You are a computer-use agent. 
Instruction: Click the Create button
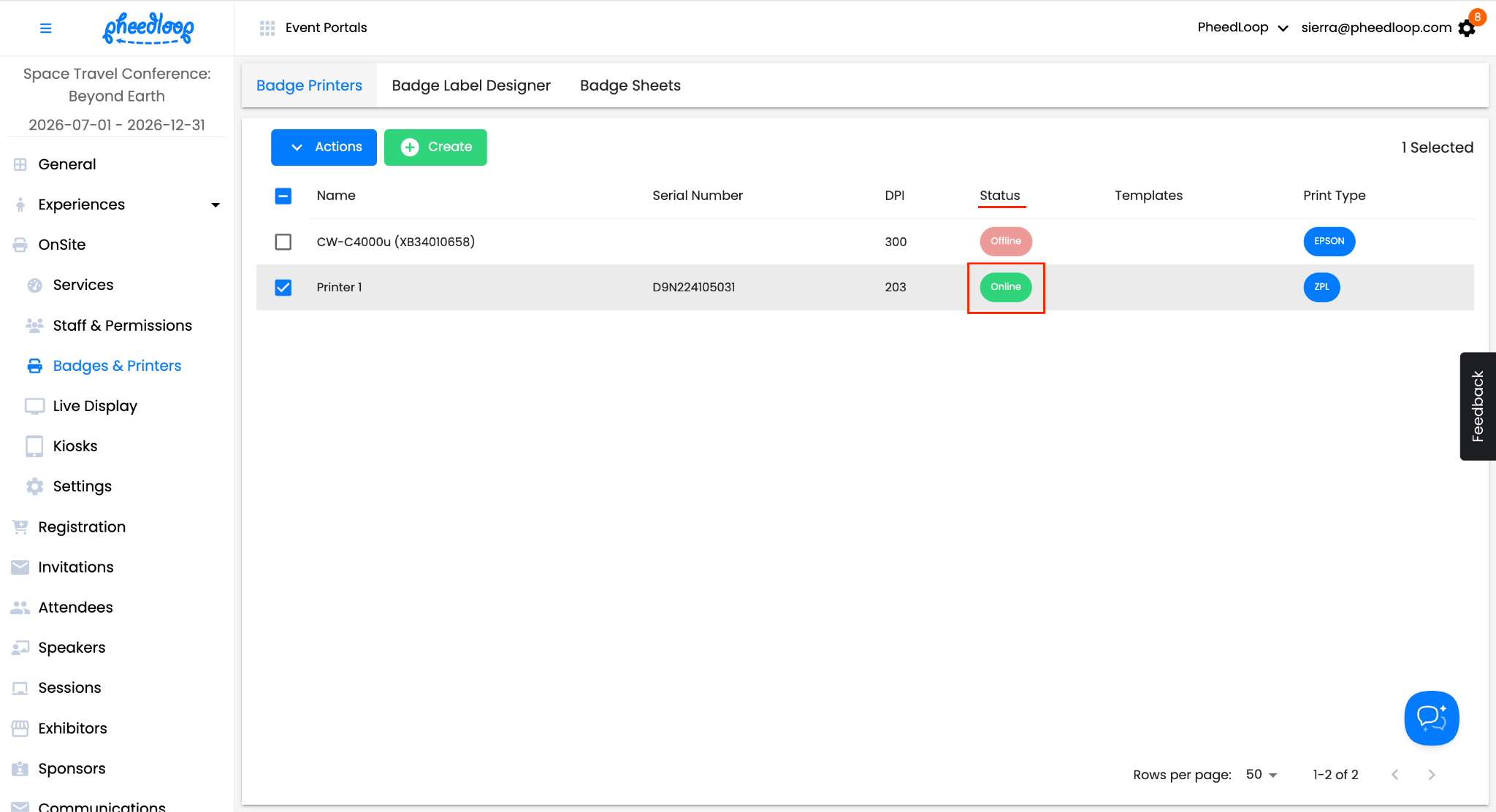[x=435, y=148]
